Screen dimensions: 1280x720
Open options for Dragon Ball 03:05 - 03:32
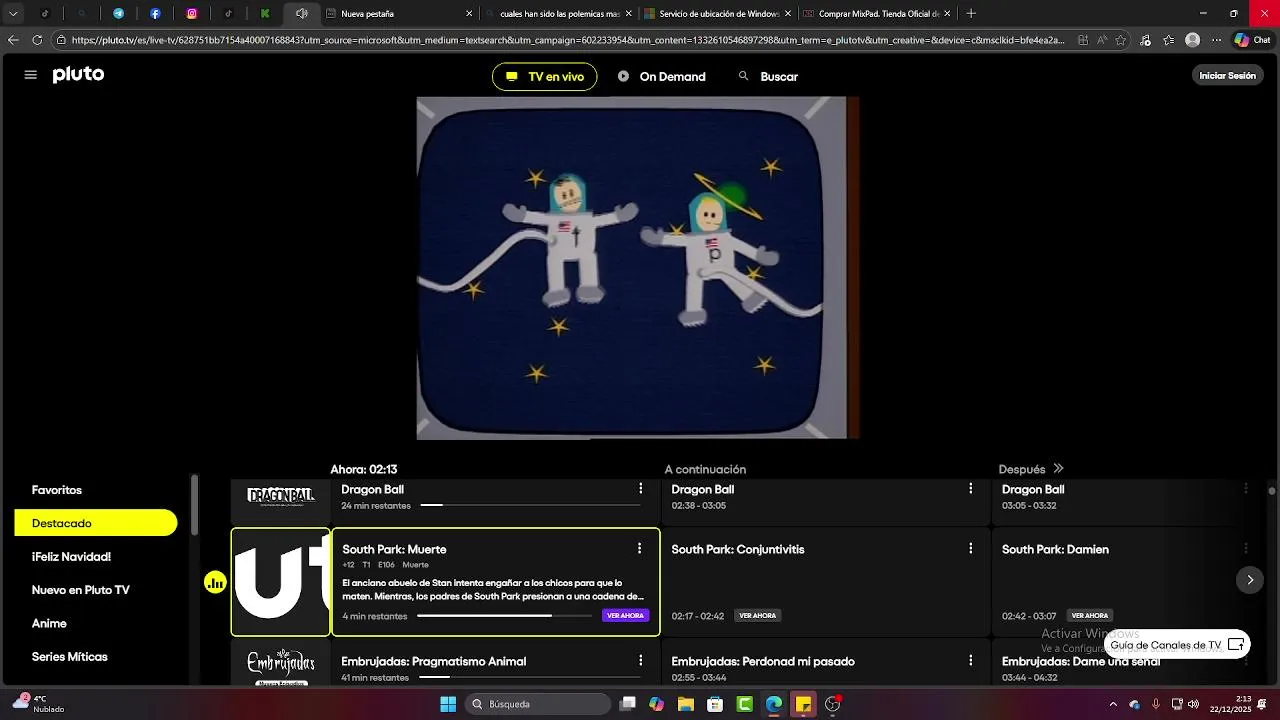1246,489
